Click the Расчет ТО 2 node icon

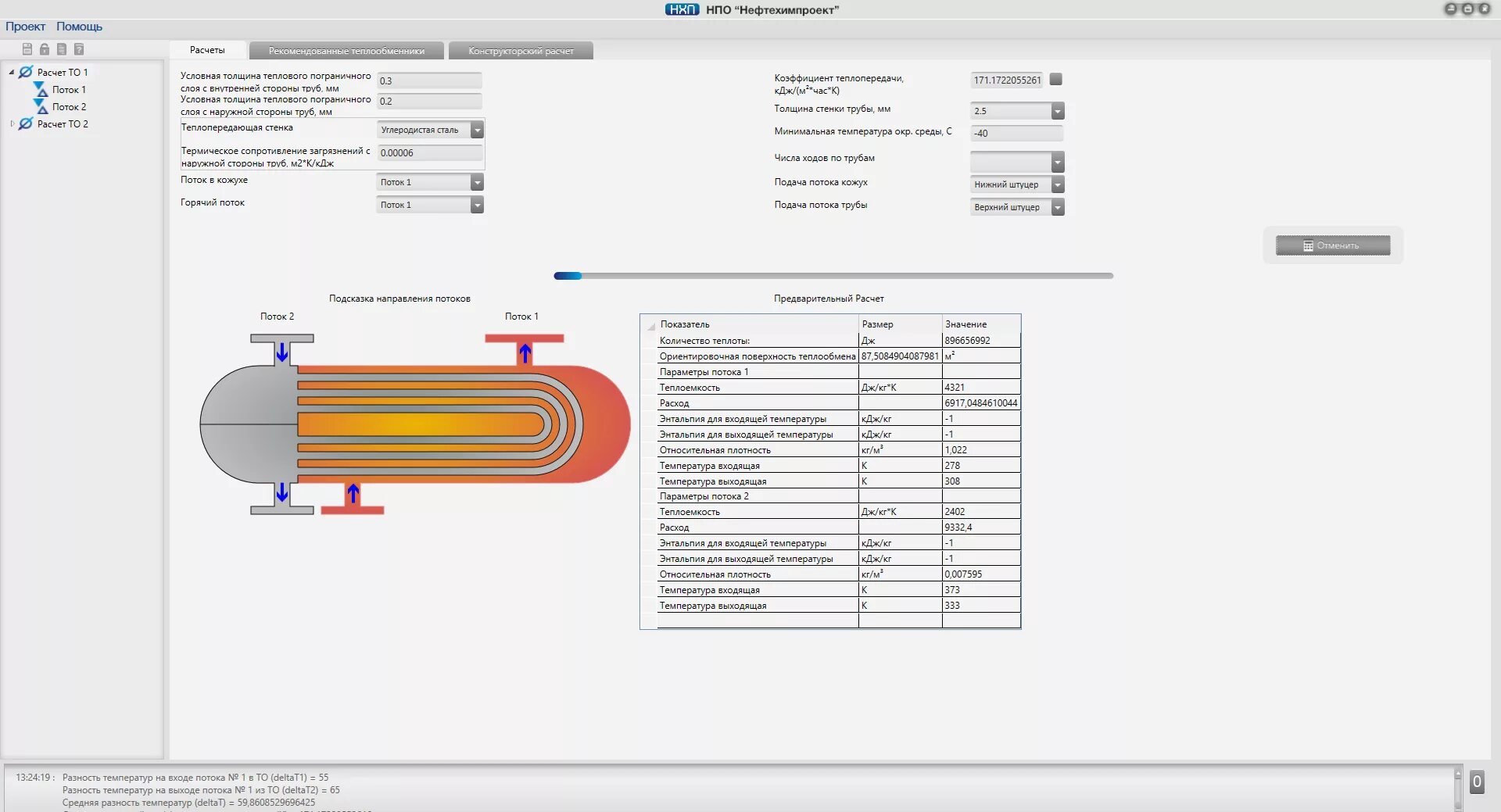[x=26, y=123]
